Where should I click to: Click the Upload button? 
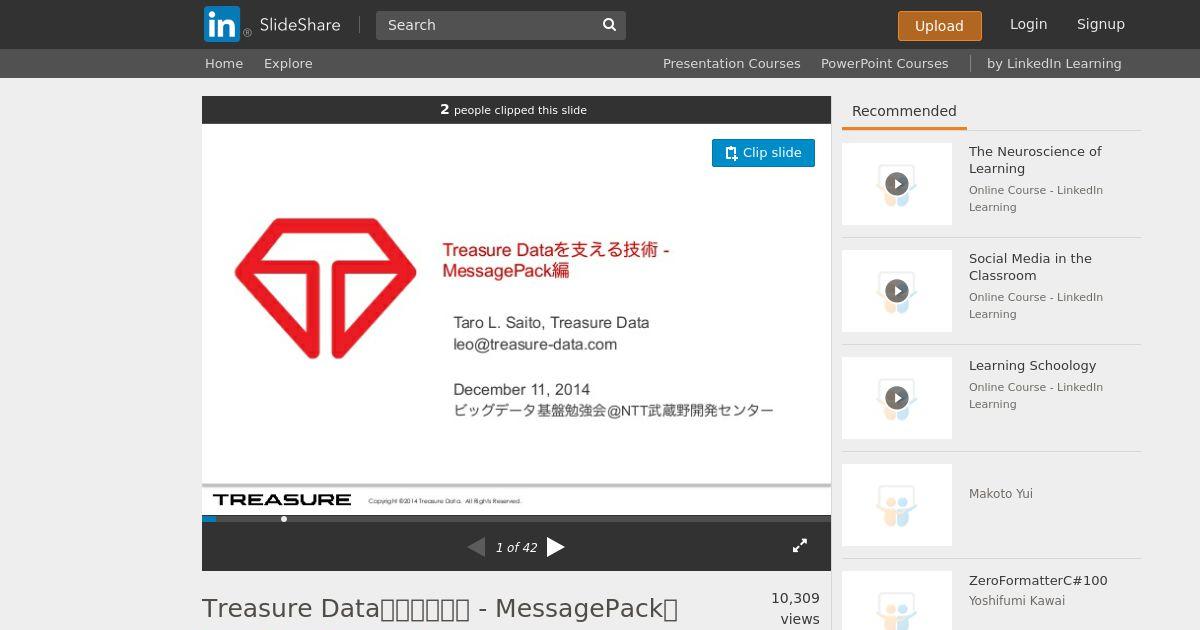[x=939, y=26]
